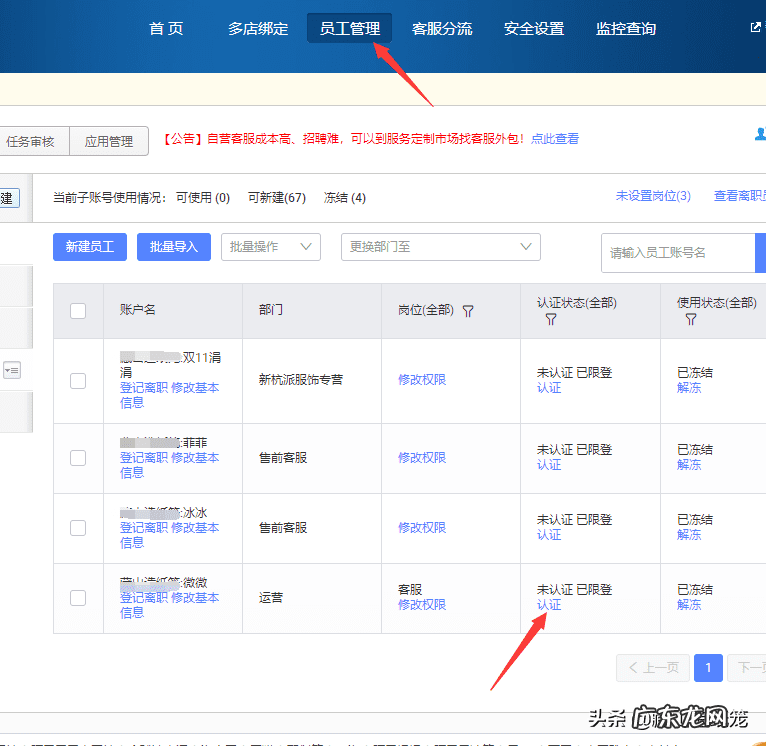Filter the 岗位(全部) column
The height and width of the screenshot is (746, 766).
468,311
